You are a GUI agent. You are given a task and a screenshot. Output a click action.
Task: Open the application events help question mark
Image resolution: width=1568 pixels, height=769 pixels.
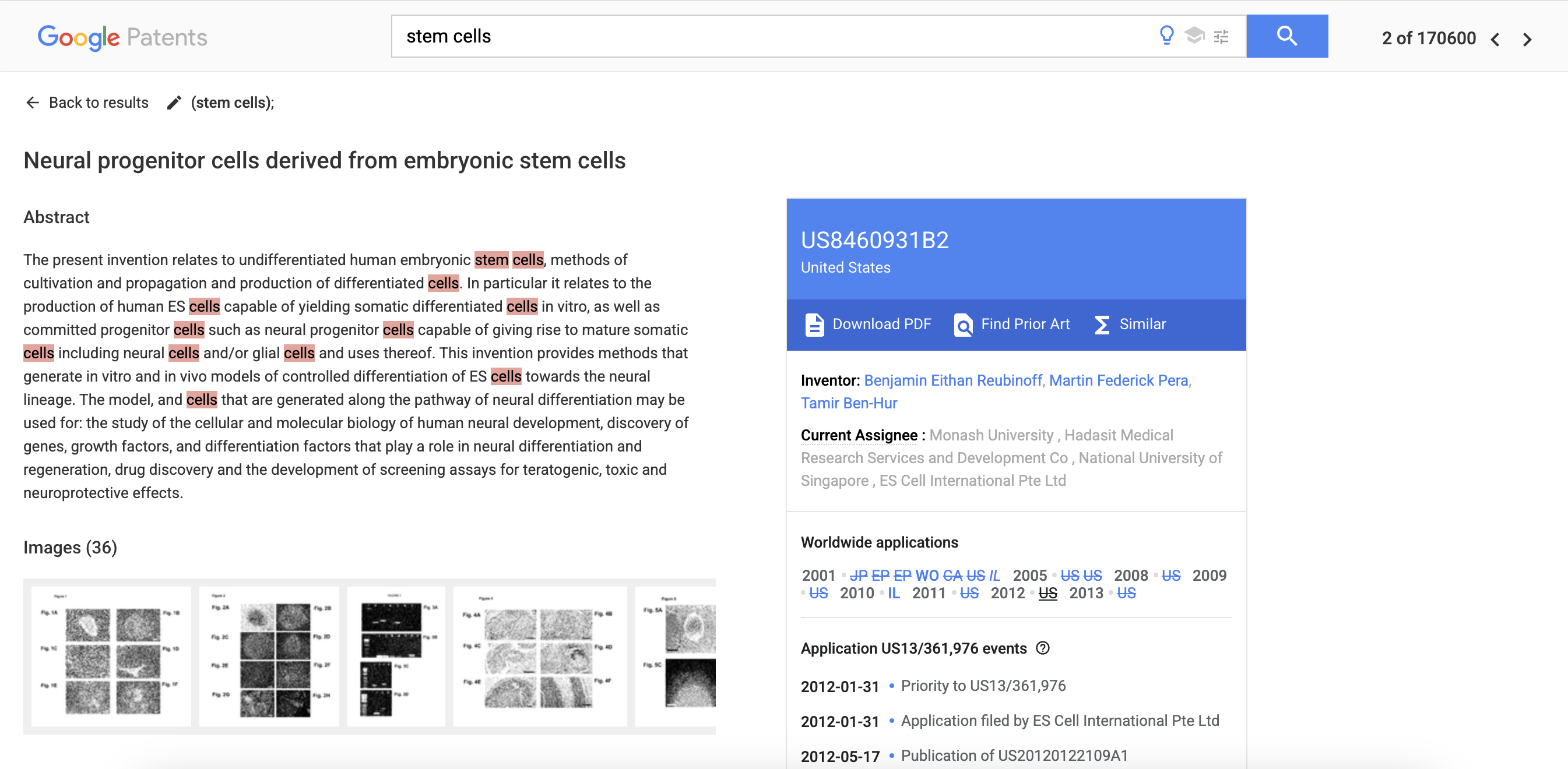click(x=1044, y=648)
